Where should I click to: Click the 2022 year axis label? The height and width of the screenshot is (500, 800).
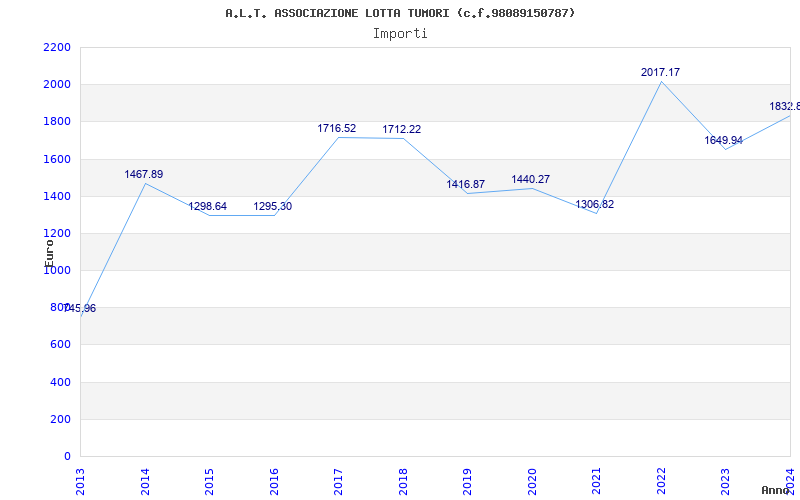[661, 482]
